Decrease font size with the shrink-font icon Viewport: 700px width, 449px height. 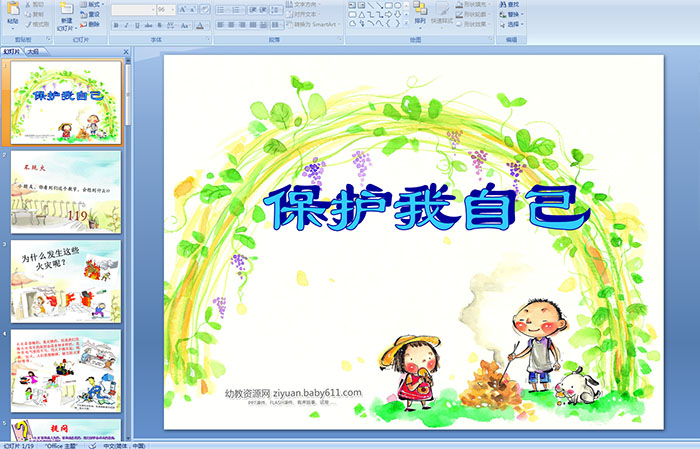click(192, 9)
